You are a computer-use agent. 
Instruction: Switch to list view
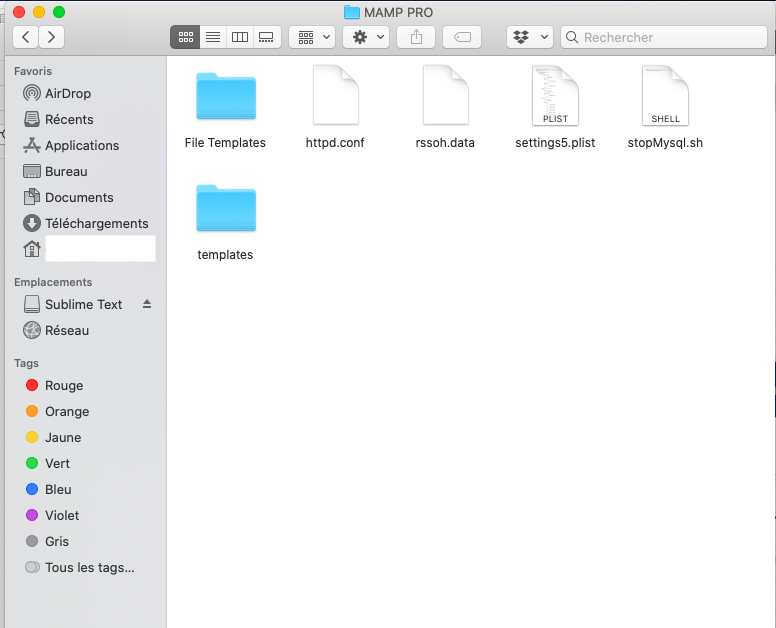point(213,37)
